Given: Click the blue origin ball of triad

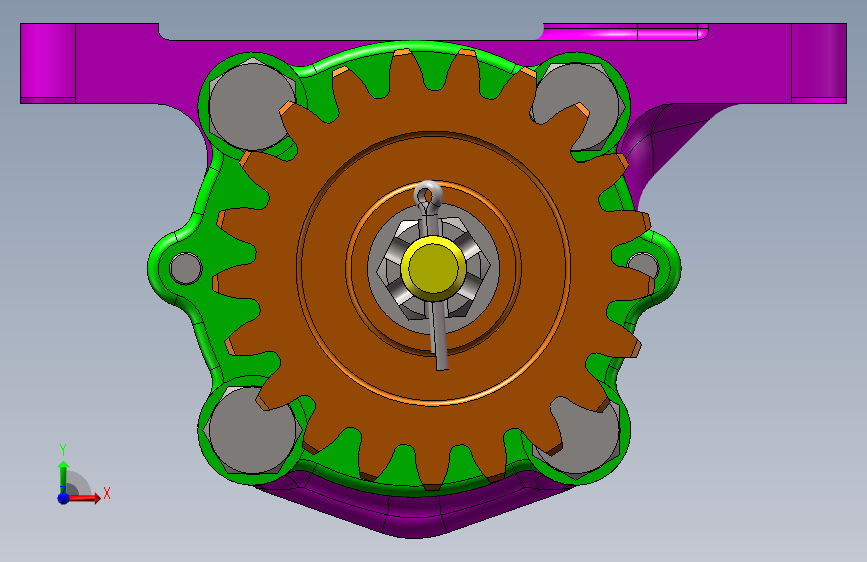Looking at the screenshot, I should [64, 498].
